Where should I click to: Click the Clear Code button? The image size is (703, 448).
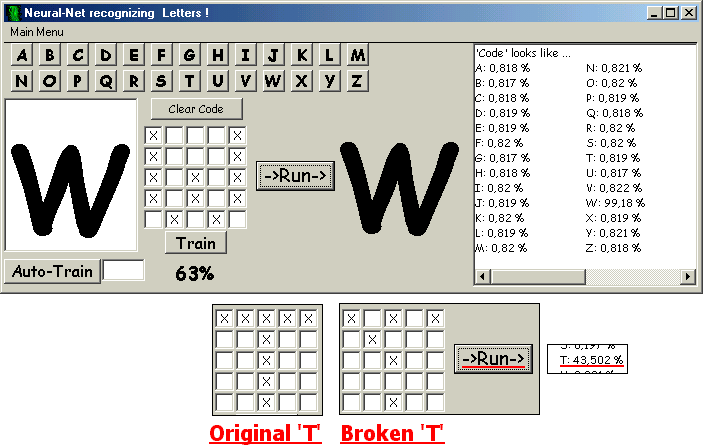(x=197, y=109)
